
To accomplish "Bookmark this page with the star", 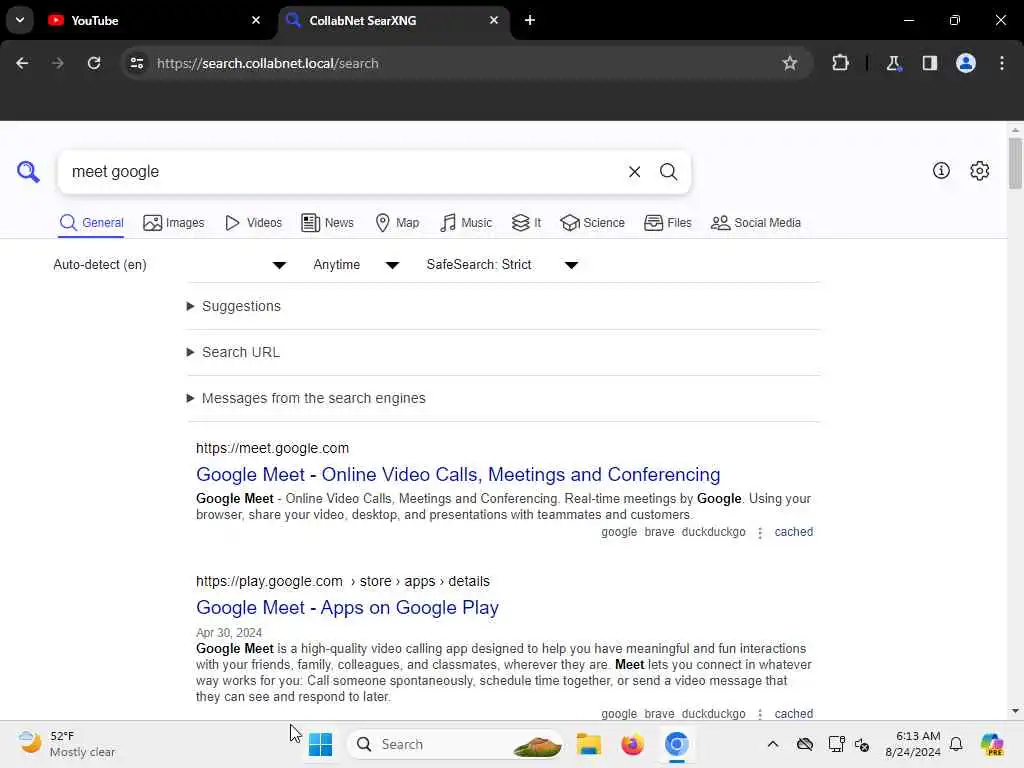I will pos(790,63).
